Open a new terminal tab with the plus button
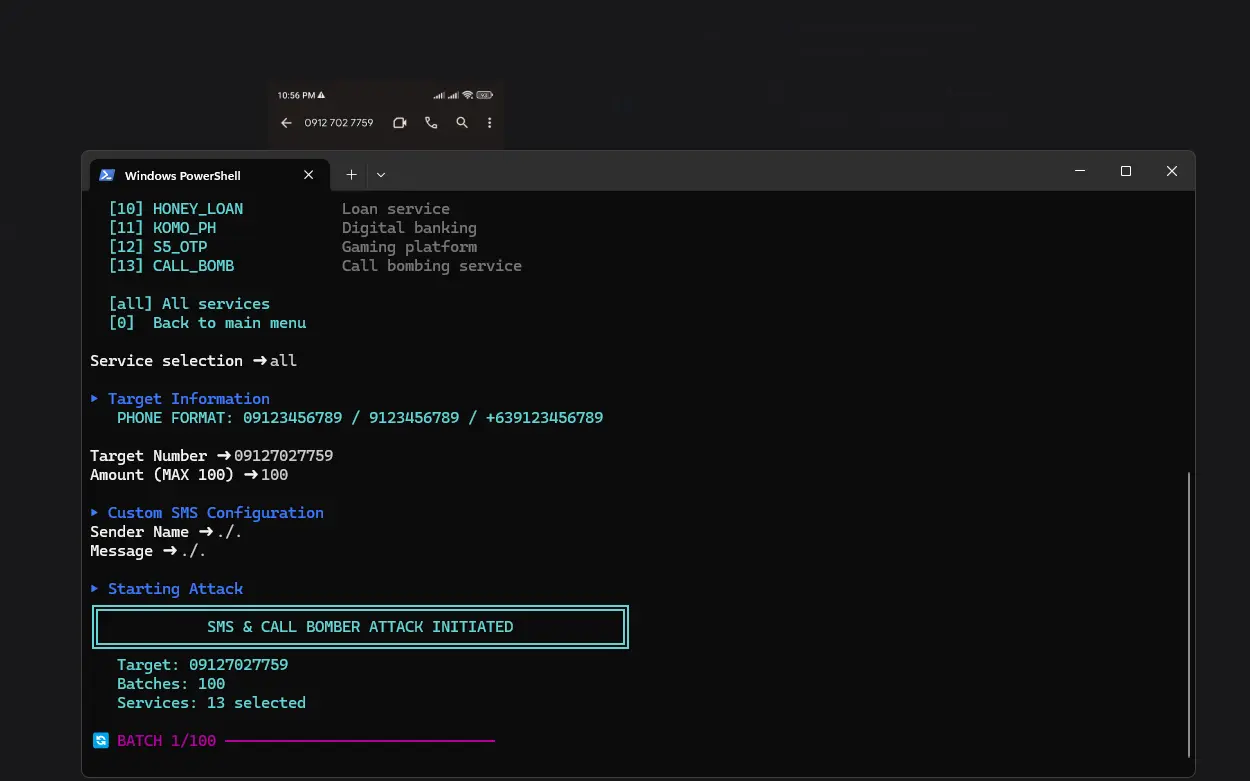 [x=351, y=174]
